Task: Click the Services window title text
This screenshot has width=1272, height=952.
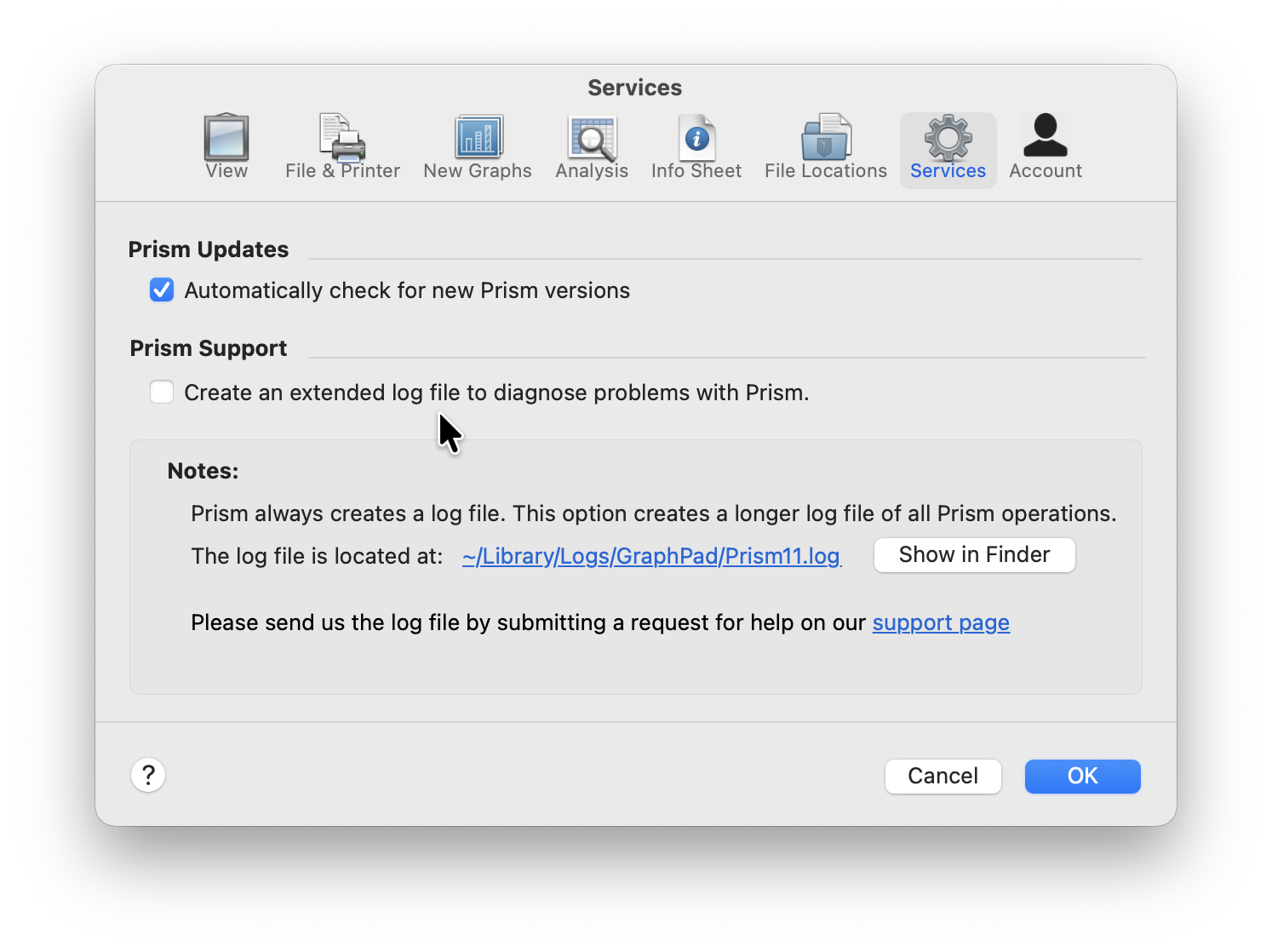Action: pos(634,88)
